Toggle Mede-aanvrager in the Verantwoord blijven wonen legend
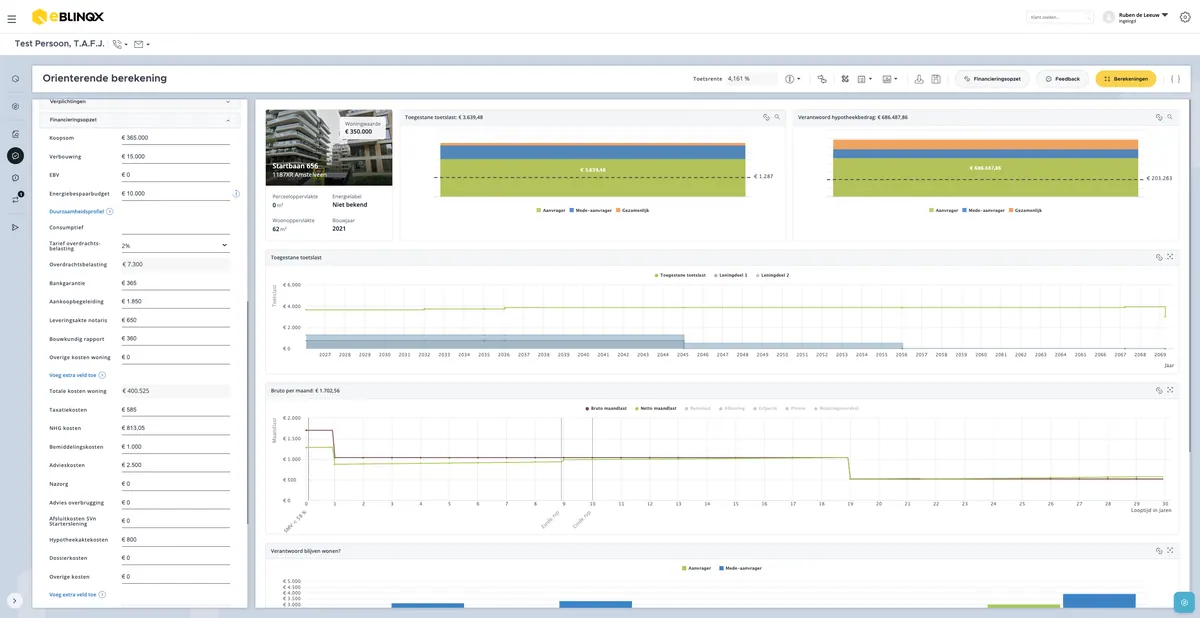The image size is (1200, 618). (739, 568)
